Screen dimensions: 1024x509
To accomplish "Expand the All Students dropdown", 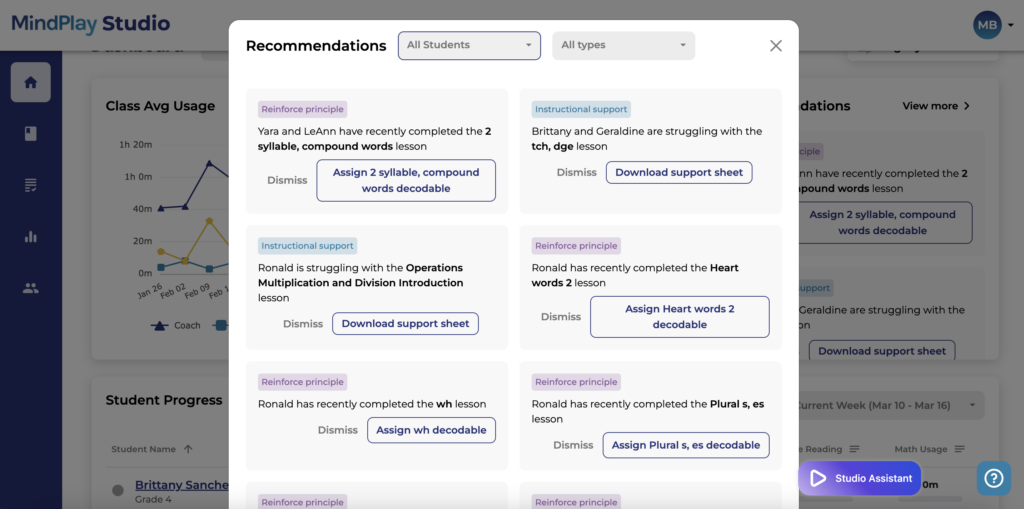I will (470, 46).
